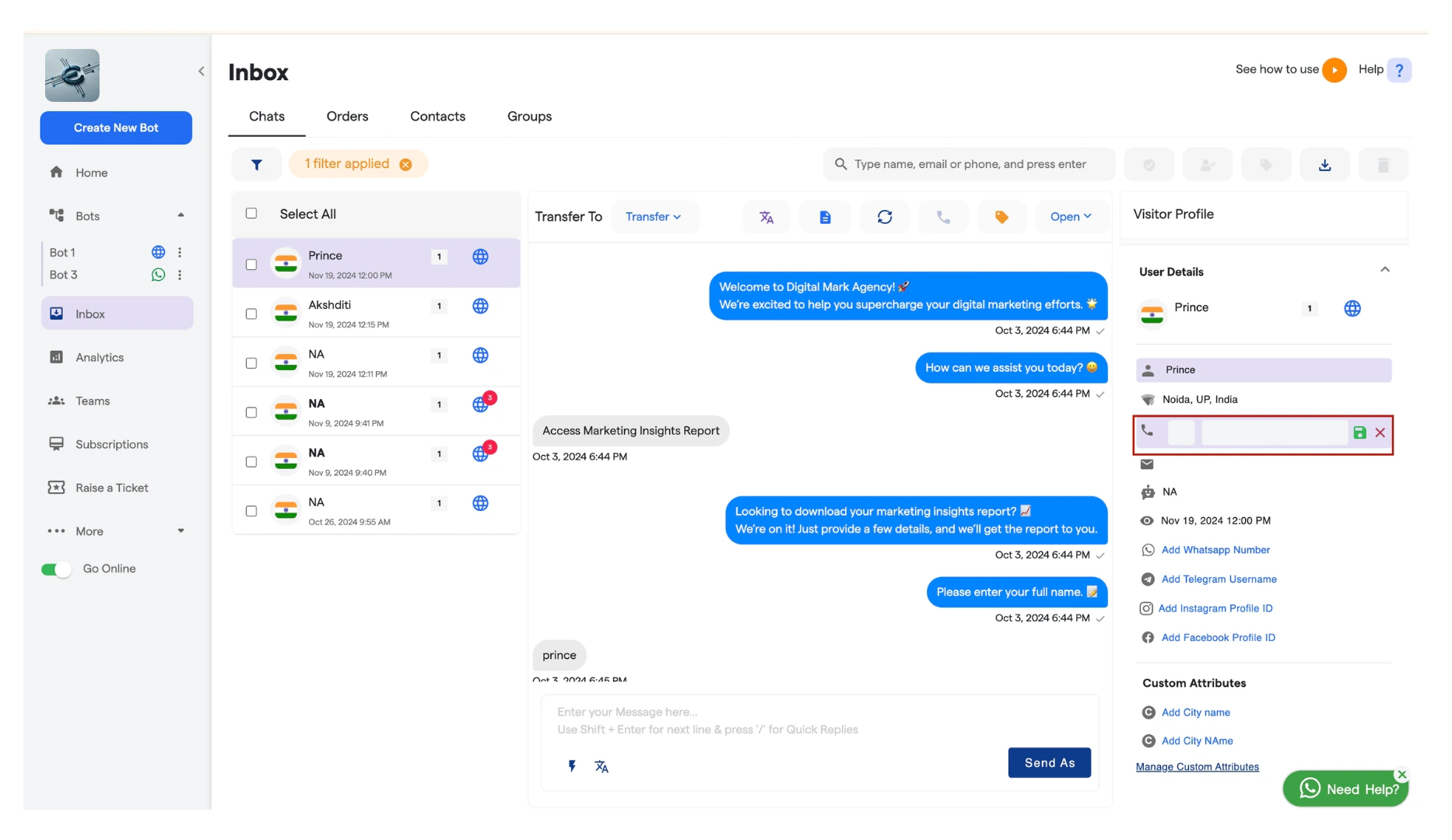Switch to the Chats tab
The height and width of the screenshot is (840, 1452).
(x=267, y=117)
